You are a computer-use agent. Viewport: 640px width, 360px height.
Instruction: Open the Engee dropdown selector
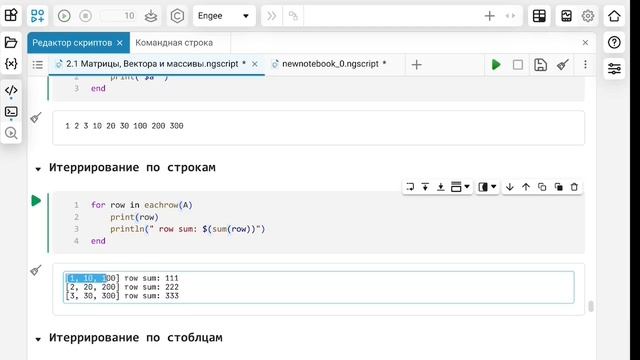(x=224, y=16)
